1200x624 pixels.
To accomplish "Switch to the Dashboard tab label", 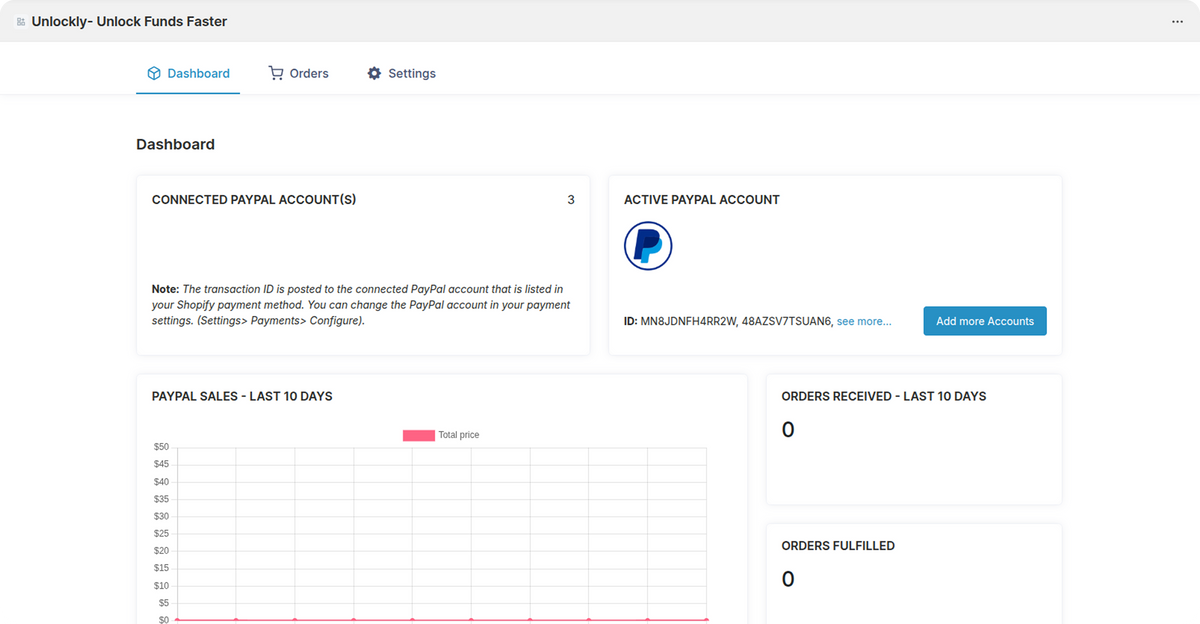I will 198,73.
